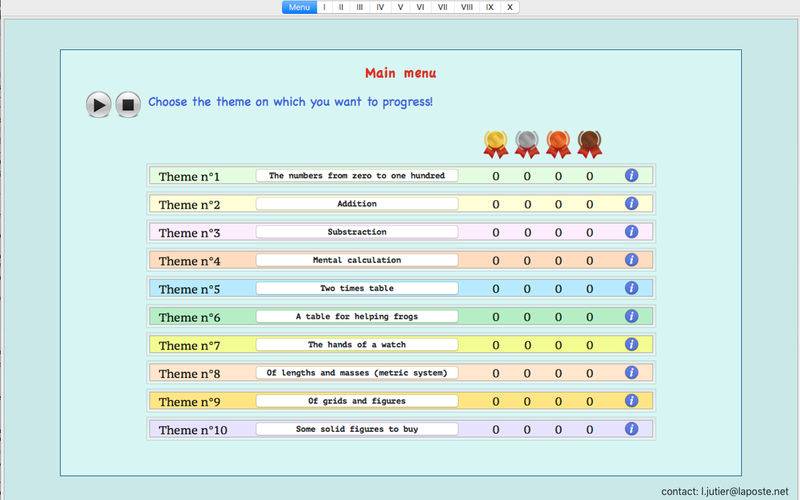This screenshot has height=500, width=800.
Task: Show info for Substraction theme
Action: [x=631, y=232]
